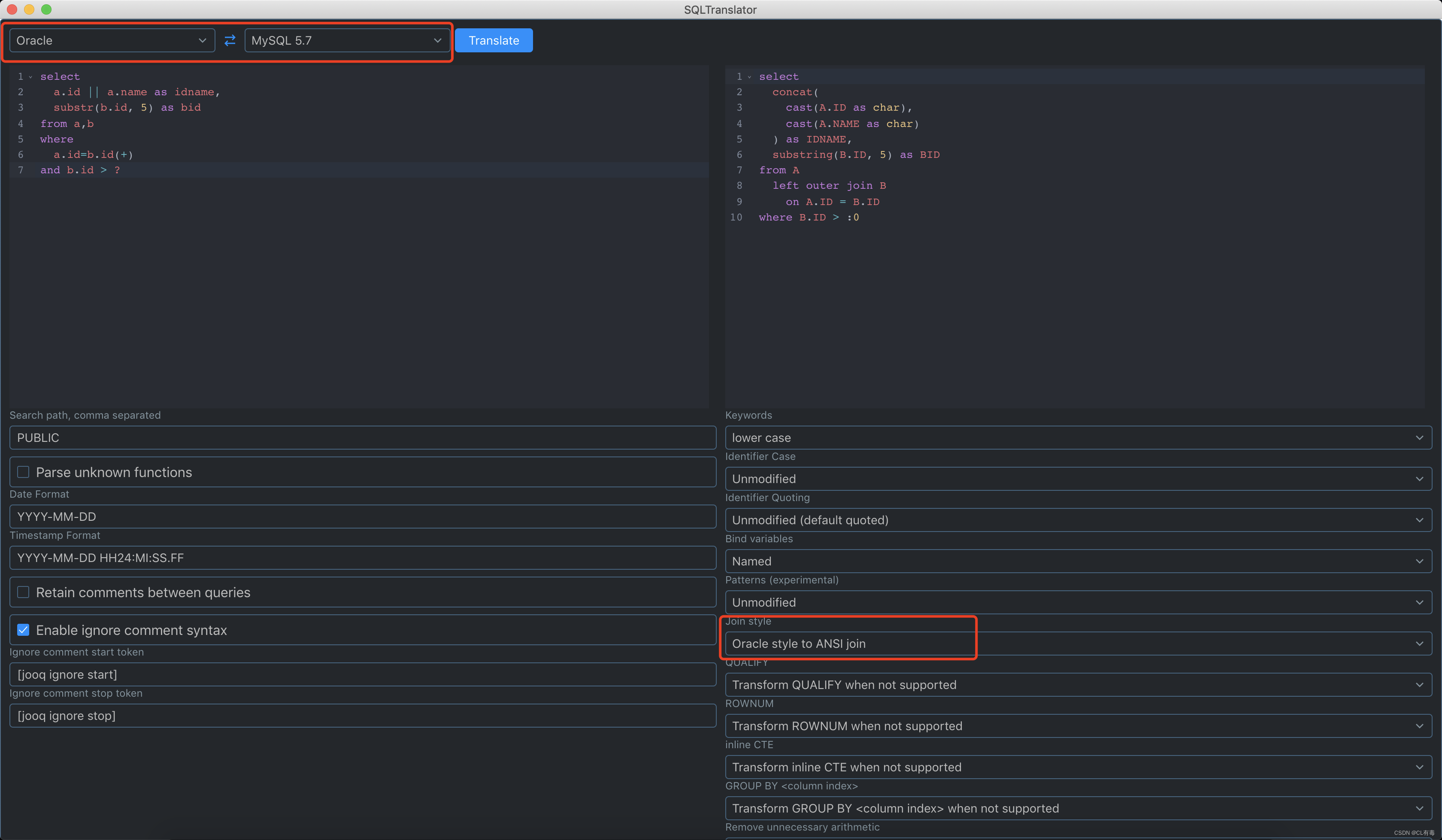
Task: Open the target language MySQL 5.7 dropdown
Action: (345, 40)
